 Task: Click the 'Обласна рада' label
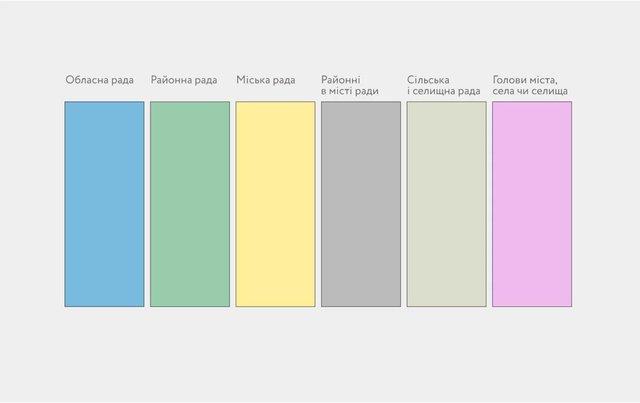100,80
